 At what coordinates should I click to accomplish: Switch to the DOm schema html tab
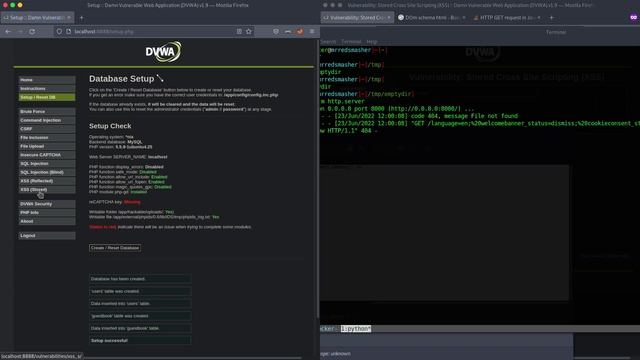(432, 18)
